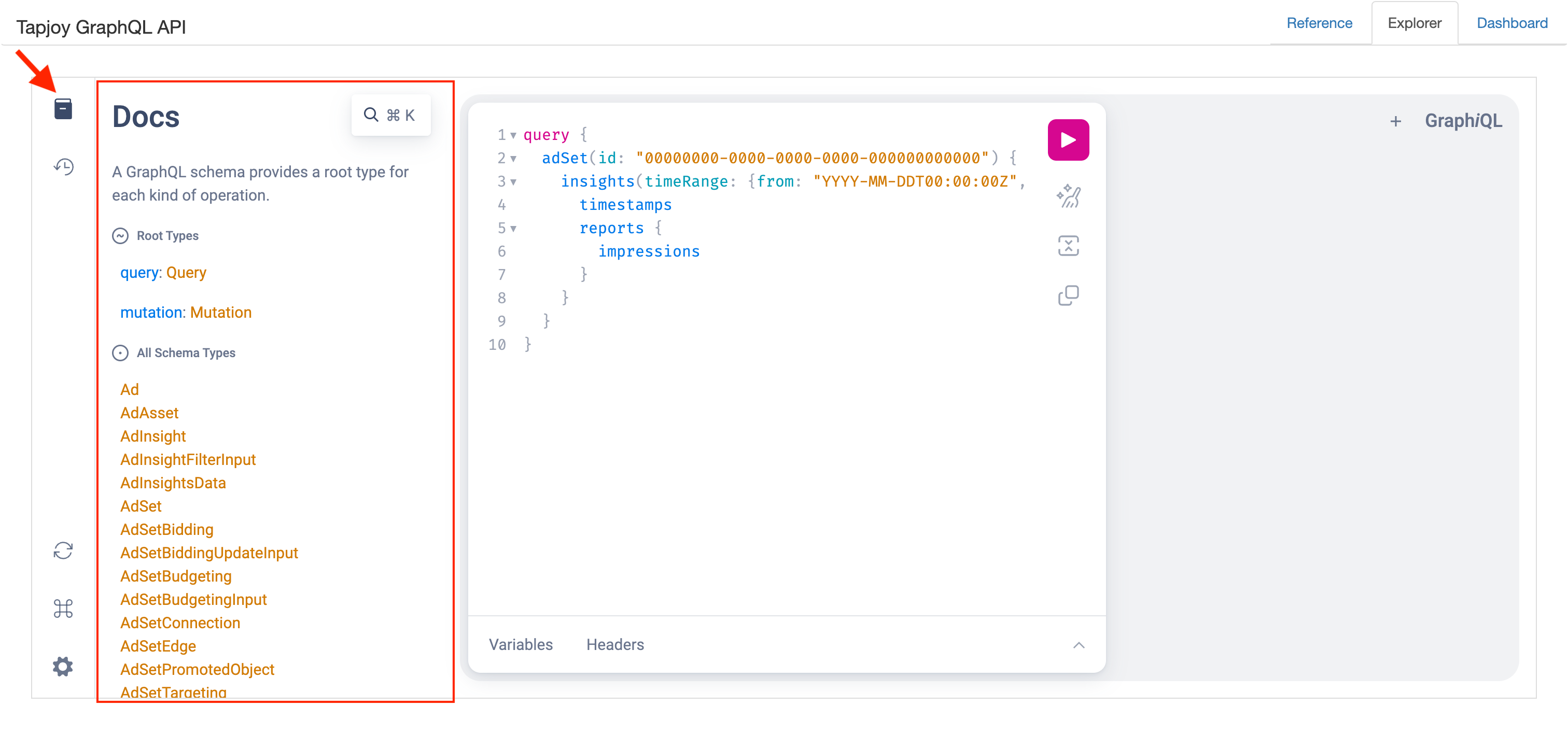The height and width of the screenshot is (735, 1568).
Task: Open the query History panel icon
Action: pos(63,167)
